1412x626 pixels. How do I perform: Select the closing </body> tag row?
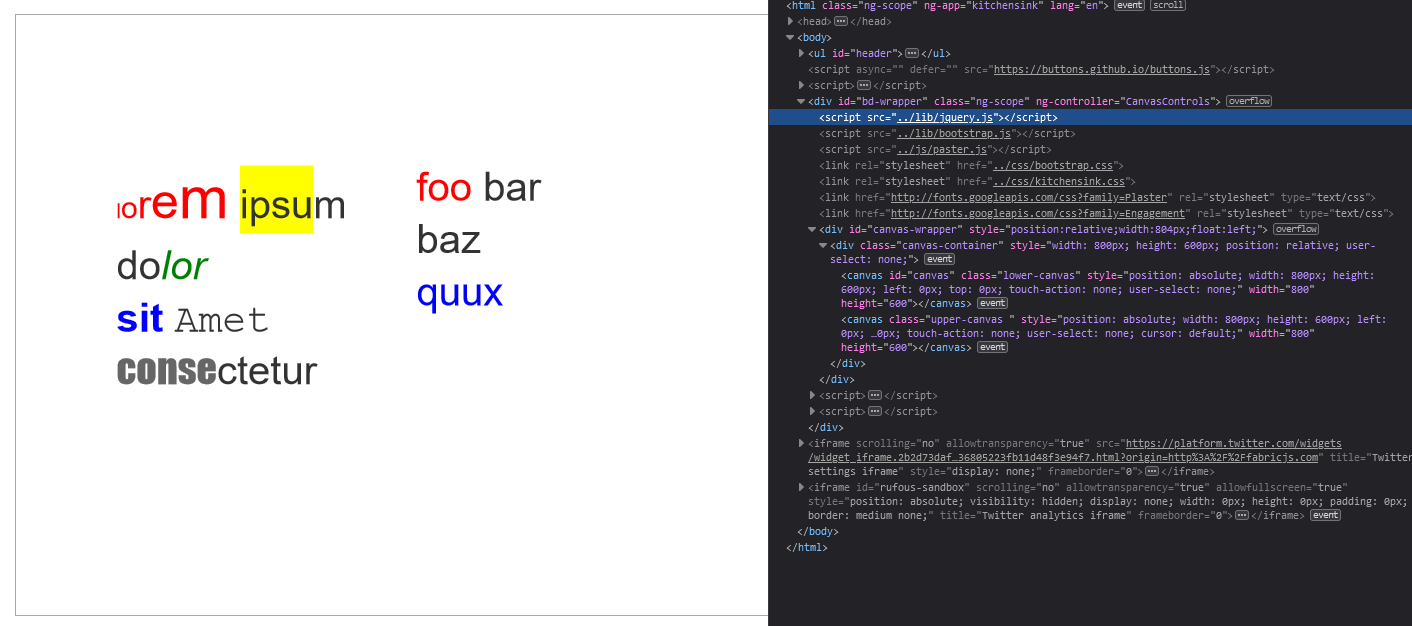1090,531
